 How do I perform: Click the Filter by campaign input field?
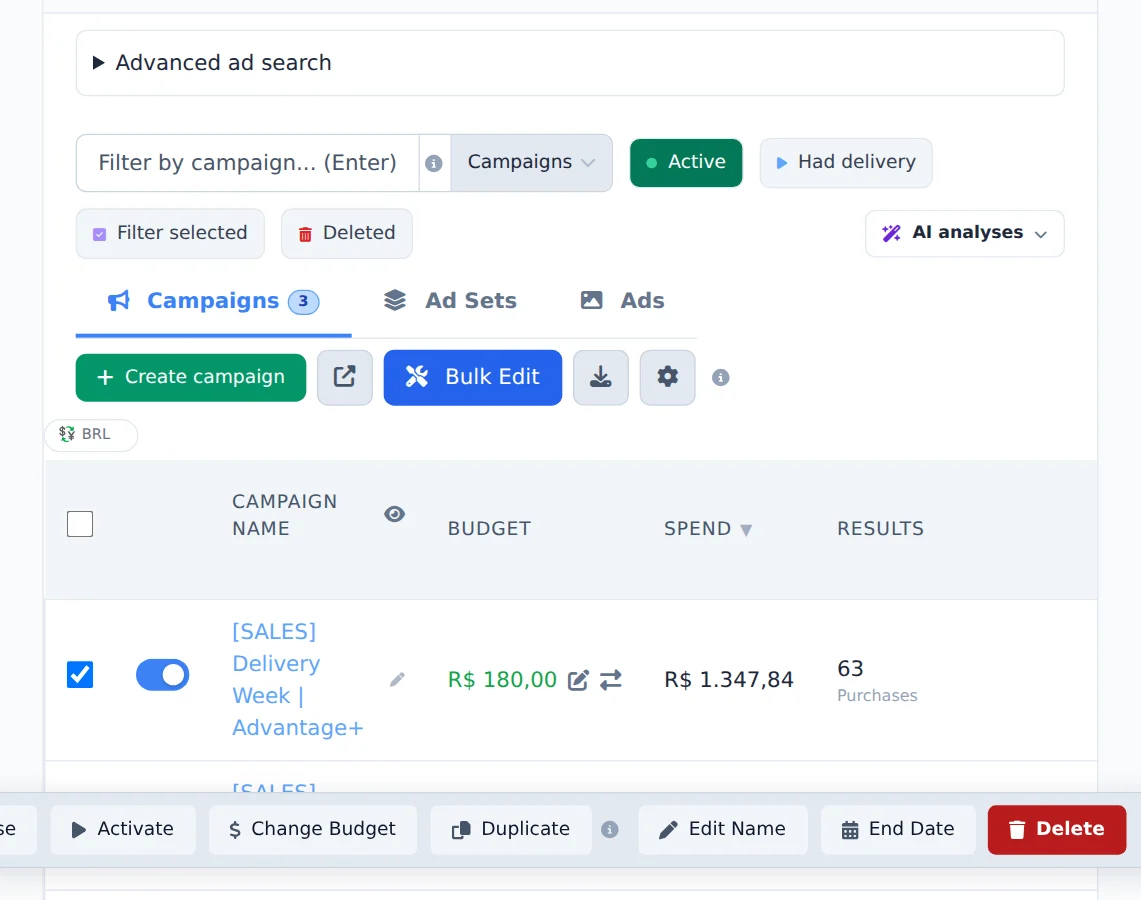[247, 162]
